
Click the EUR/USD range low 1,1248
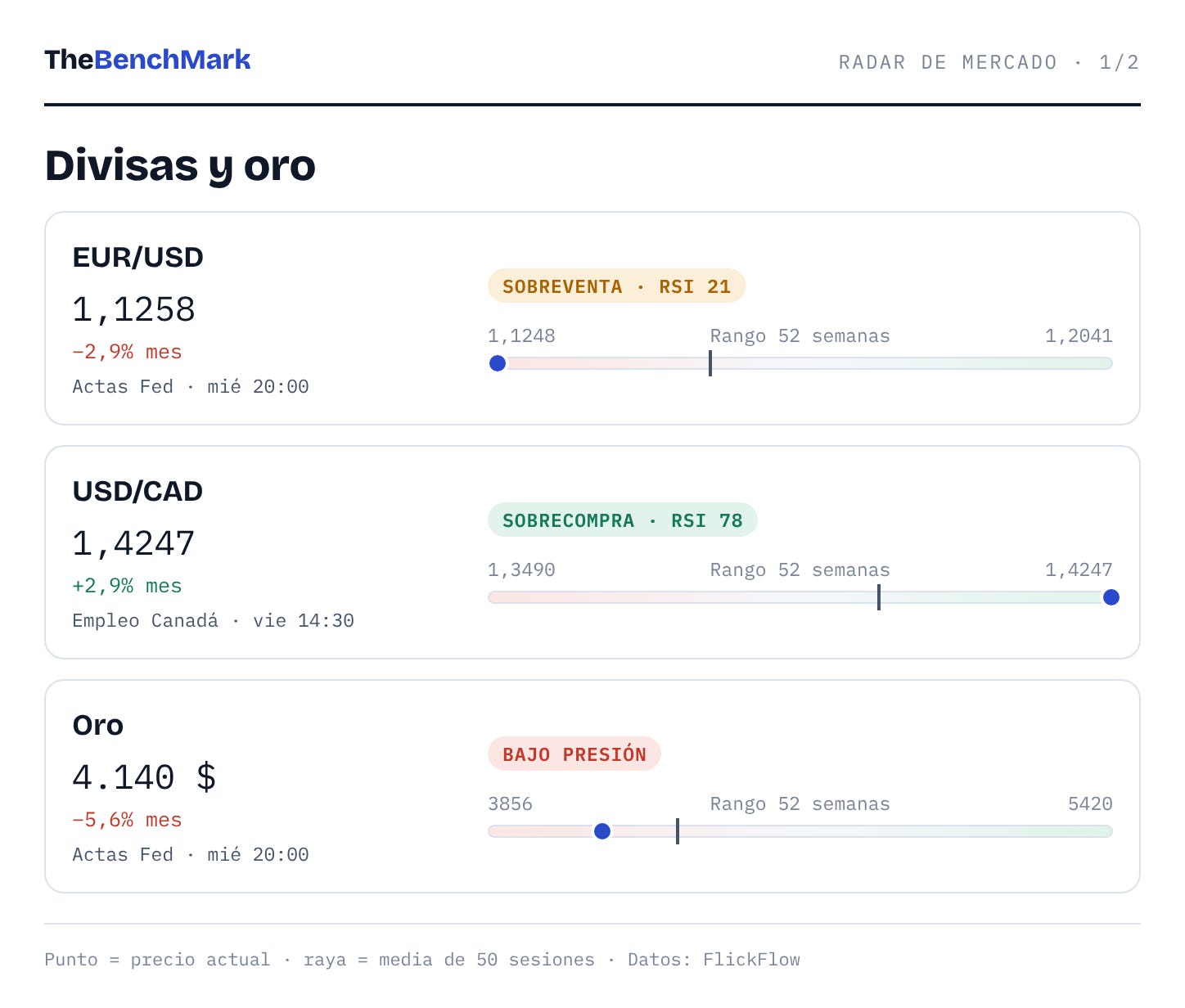(x=521, y=335)
